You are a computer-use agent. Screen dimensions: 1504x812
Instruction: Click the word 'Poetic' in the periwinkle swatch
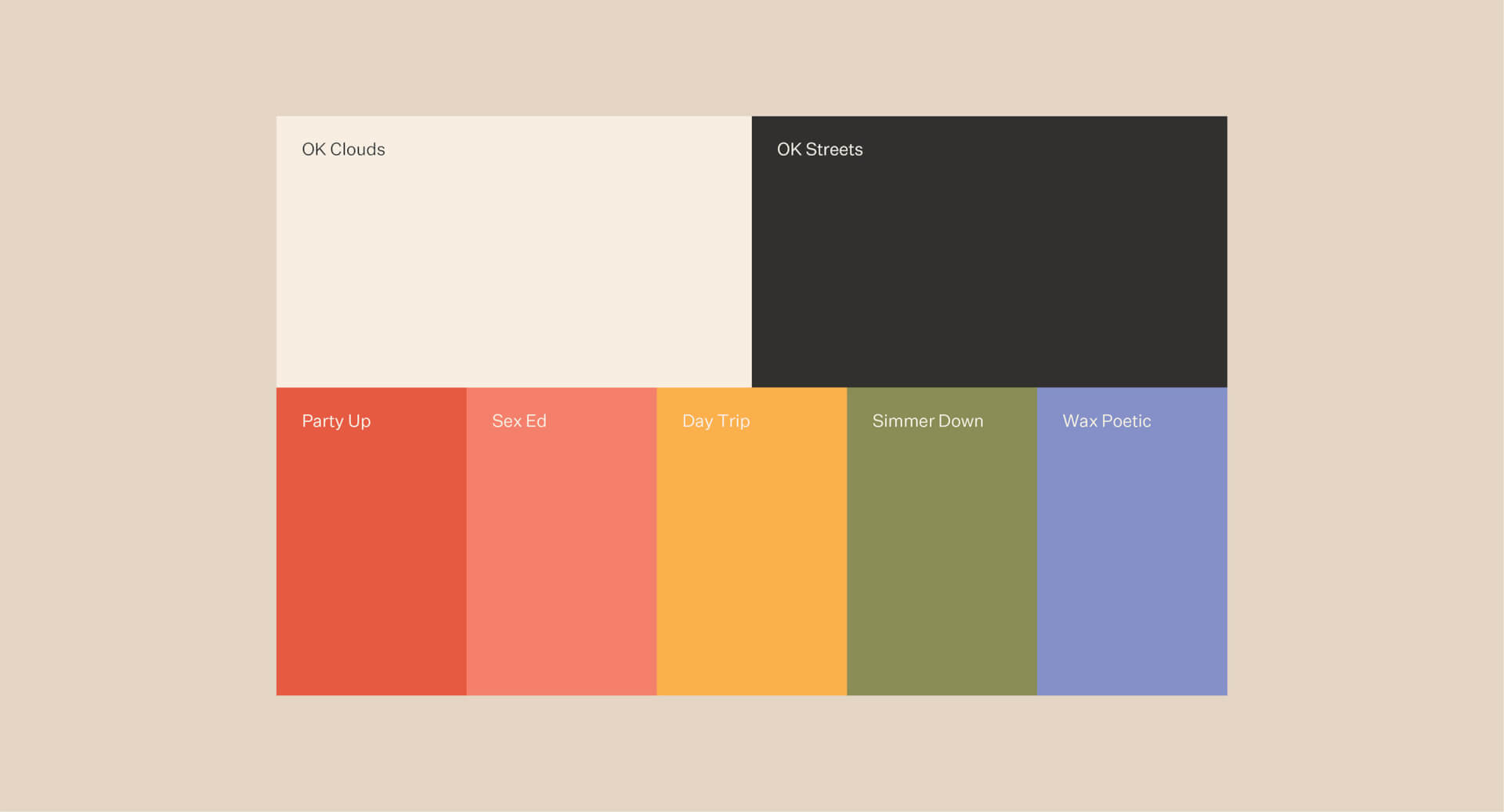[x=1126, y=421]
